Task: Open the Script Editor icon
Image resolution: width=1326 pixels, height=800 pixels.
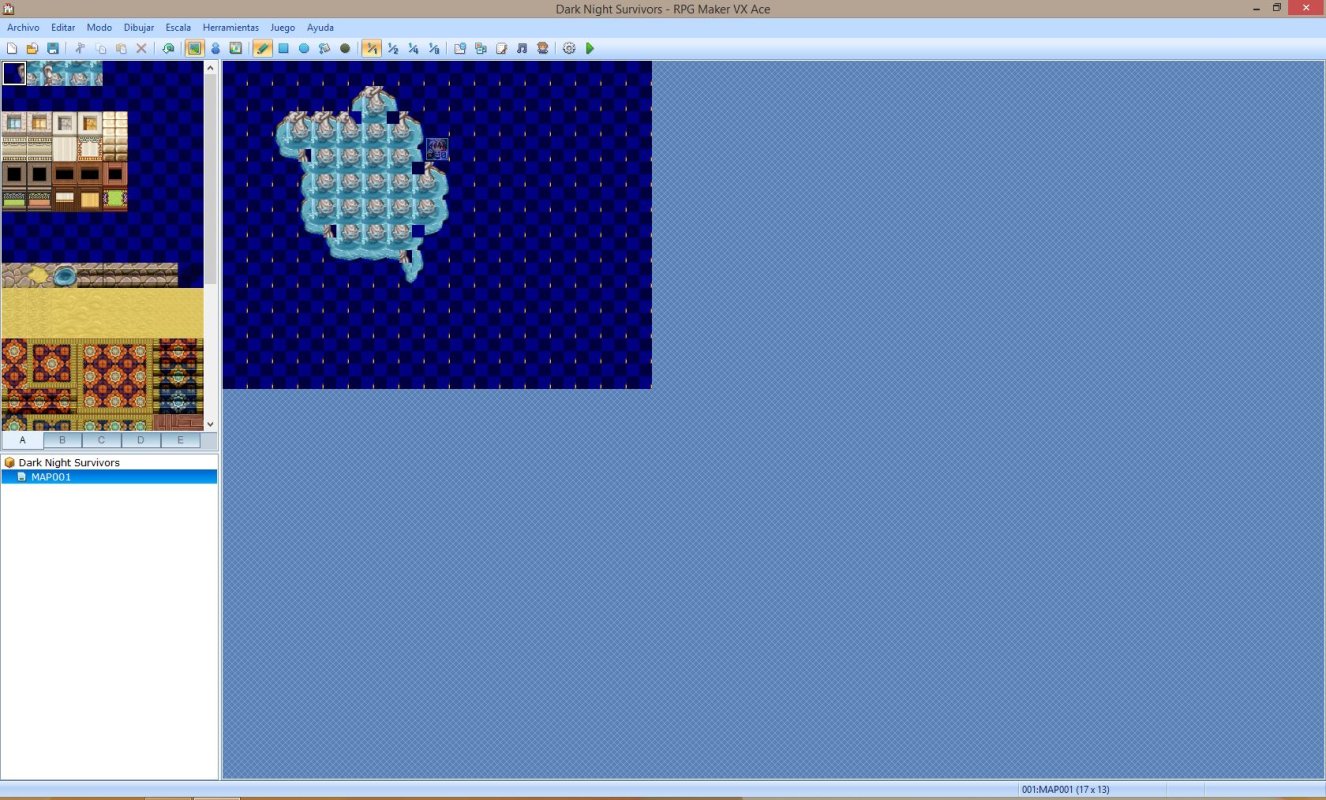Action: (x=501, y=48)
